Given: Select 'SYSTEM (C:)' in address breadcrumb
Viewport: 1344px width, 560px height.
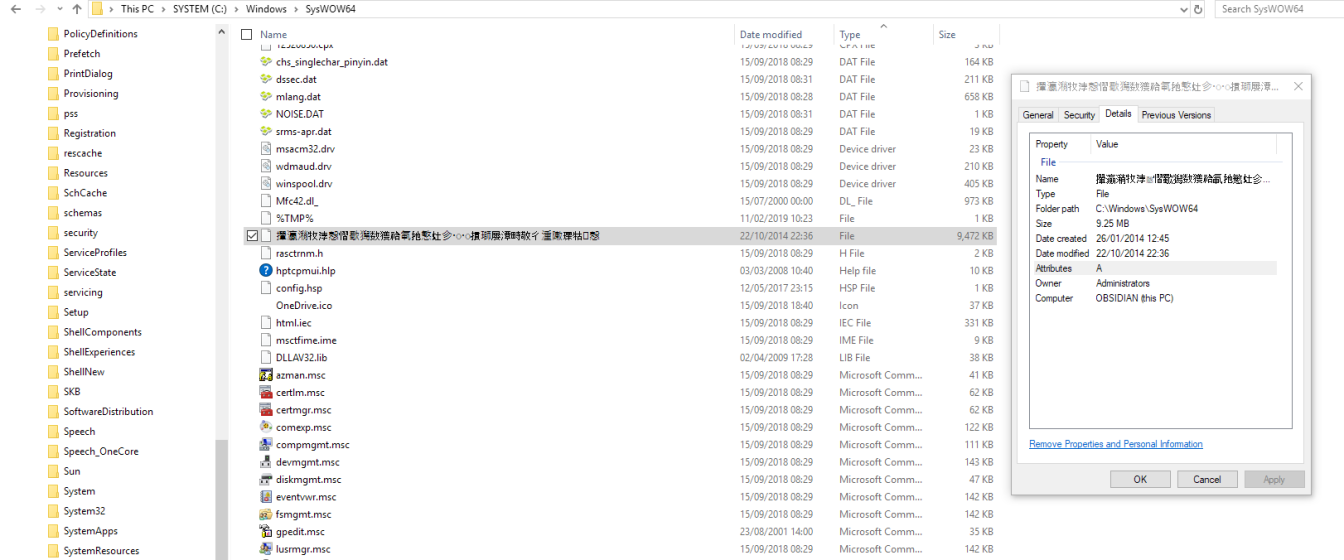Looking at the screenshot, I should (x=198, y=9).
